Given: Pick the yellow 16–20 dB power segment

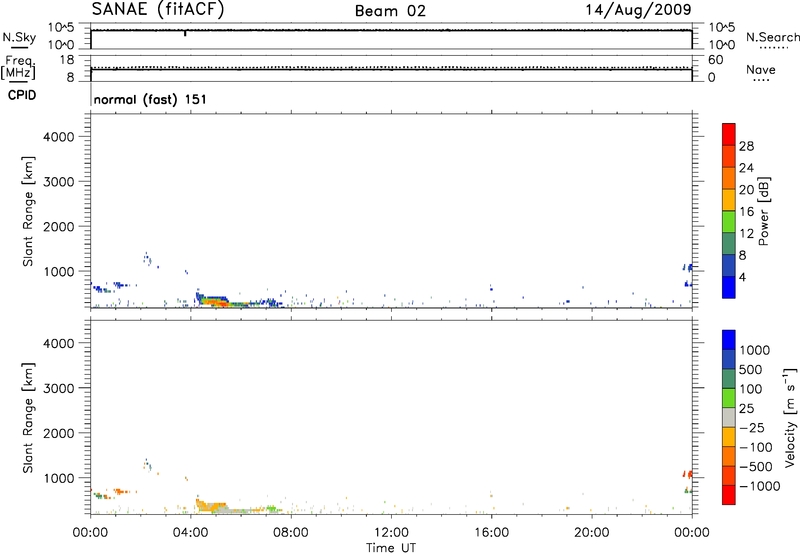Looking at the screenshot, I should (x=729, y=200).
